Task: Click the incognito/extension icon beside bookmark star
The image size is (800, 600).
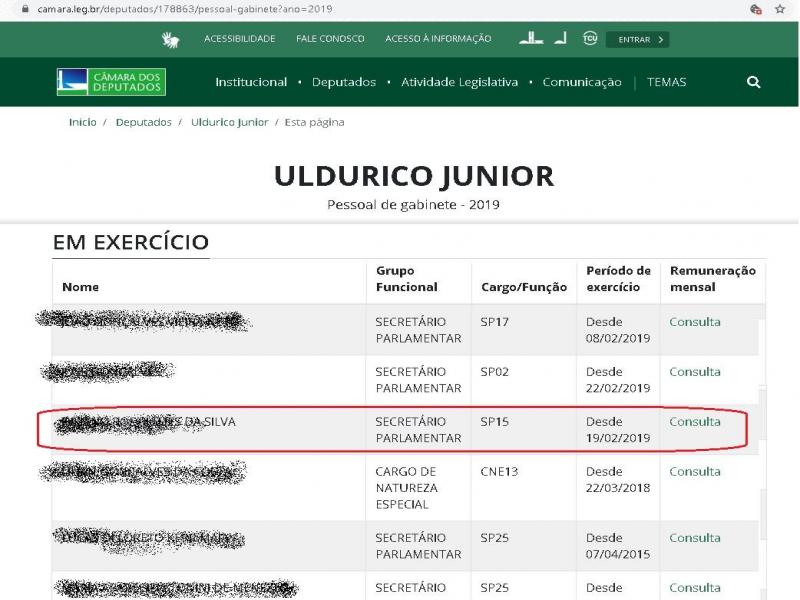Action: (x=756, y=8)
